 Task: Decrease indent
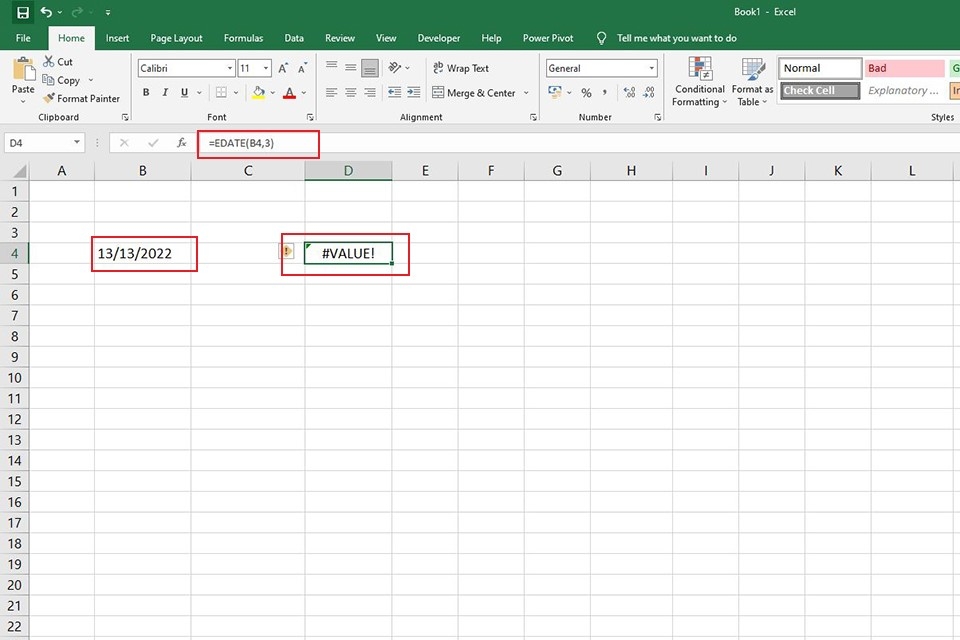pyautogui.click(x=394, y=92)
